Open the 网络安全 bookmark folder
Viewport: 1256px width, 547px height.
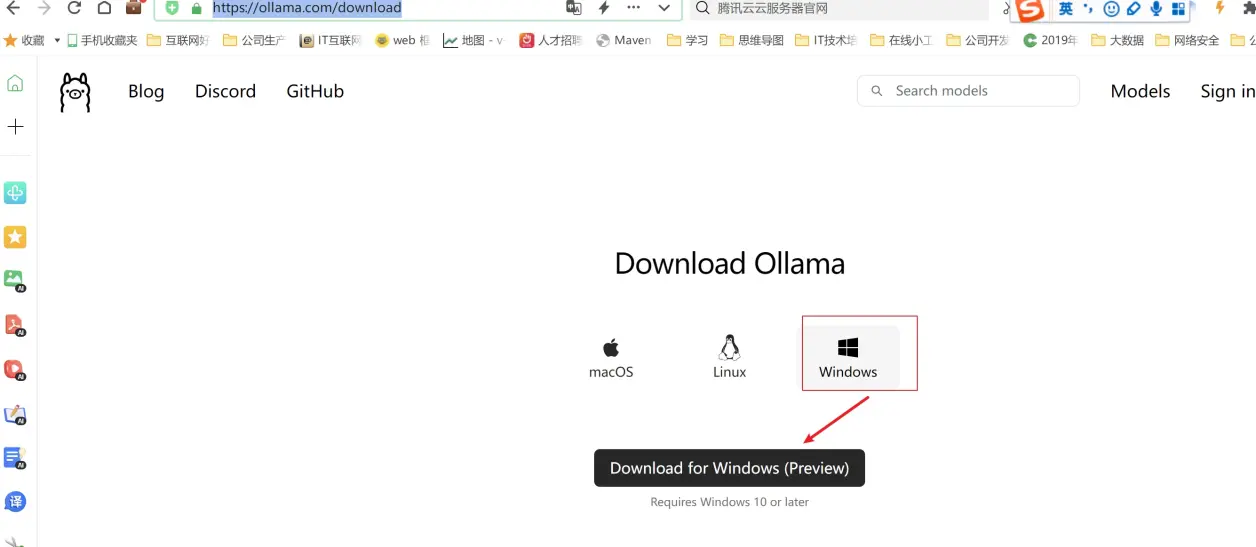(1188, 41)
